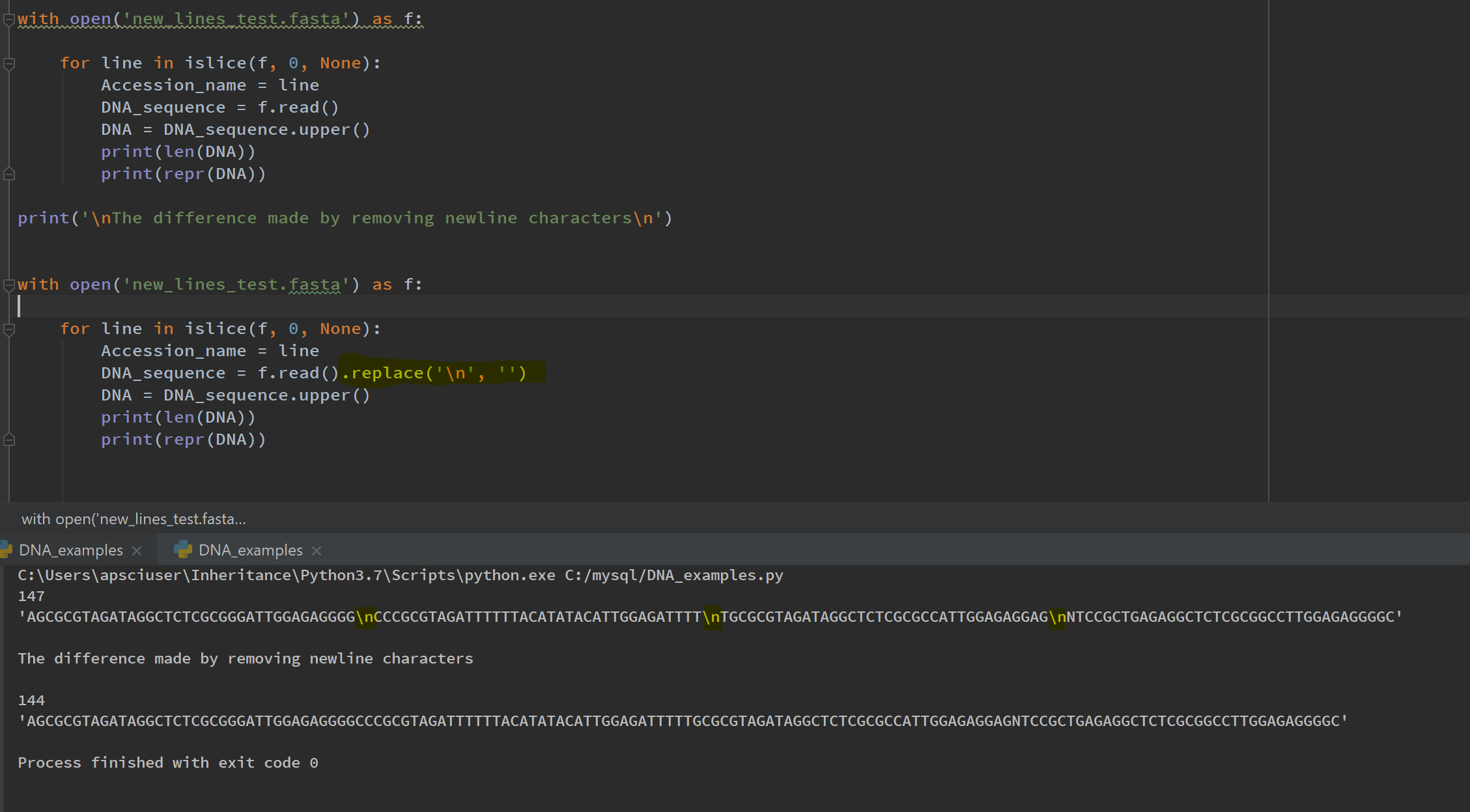Image resolution: width=1470 pixels, height=812 pixels.
Task: Collapse the second for-loop fold region
Action: click(x=9, y=329)
